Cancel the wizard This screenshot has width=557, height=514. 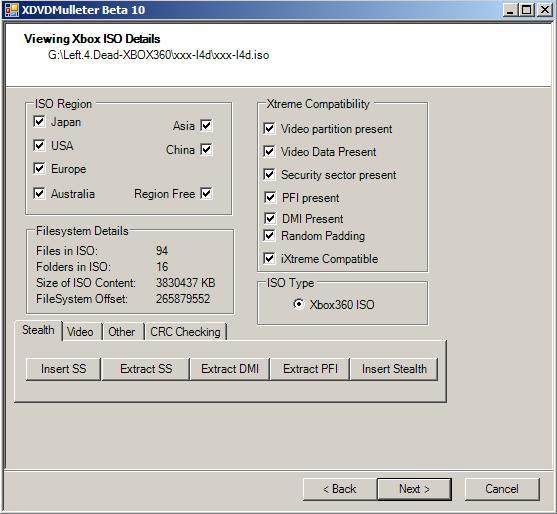pyautogui.click(x=502, y=489)
